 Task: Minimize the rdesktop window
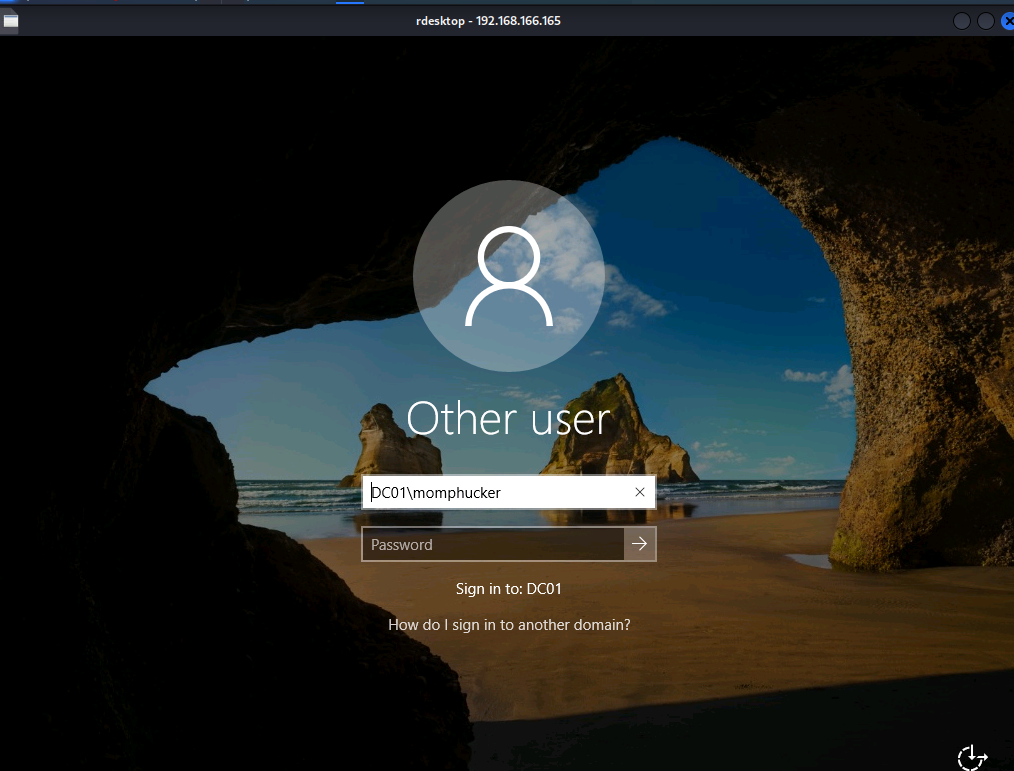[x=962, y=21]
